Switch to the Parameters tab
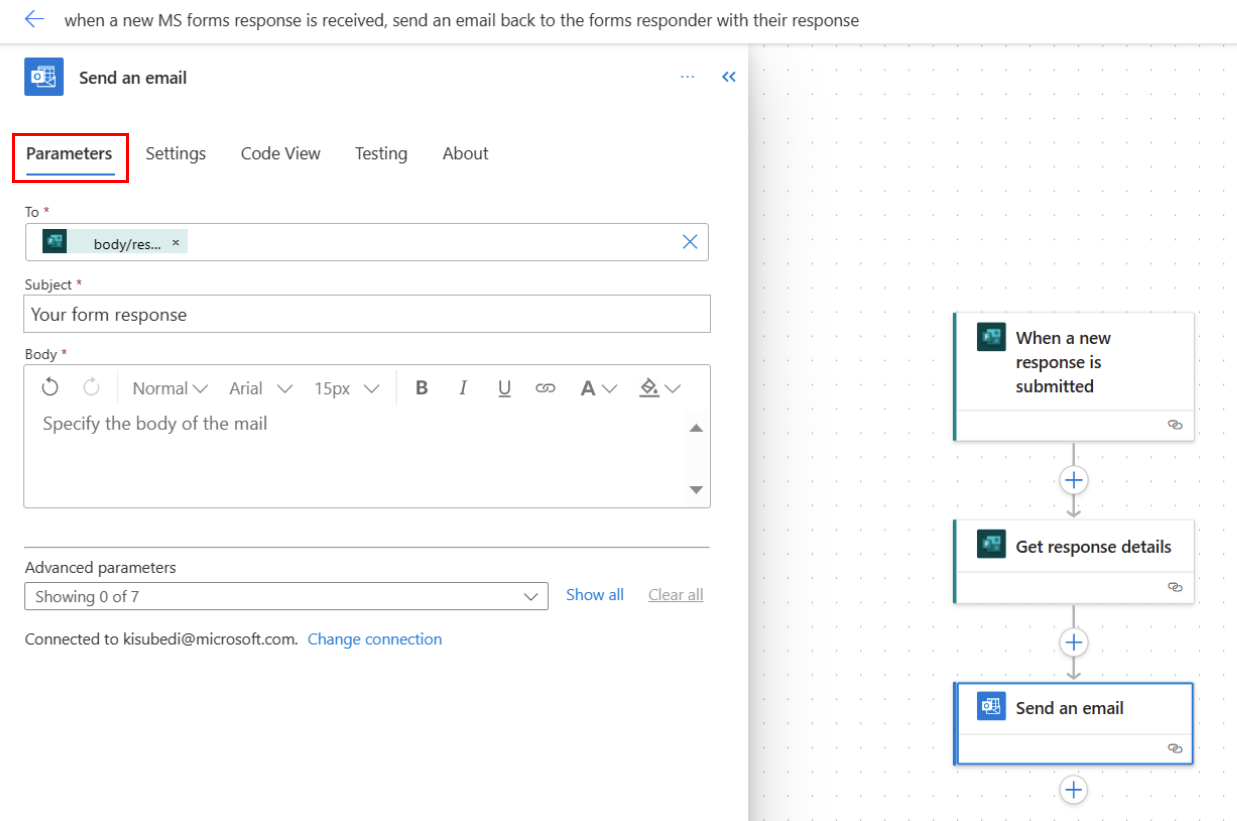1237x821 pixels. pyautogui.click(x=69, y=153)
